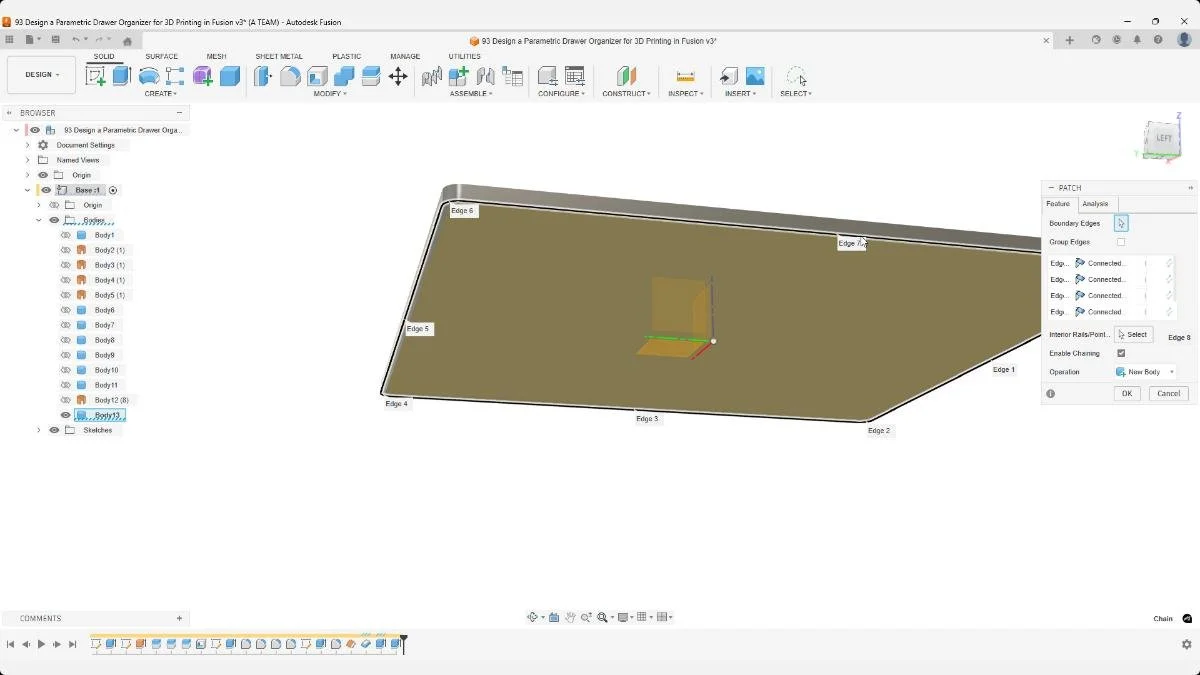This screenshot has height=675, width=1200.
Task: Collapse the Bodies folder in the browser
Action: click(x=38, y=220)
